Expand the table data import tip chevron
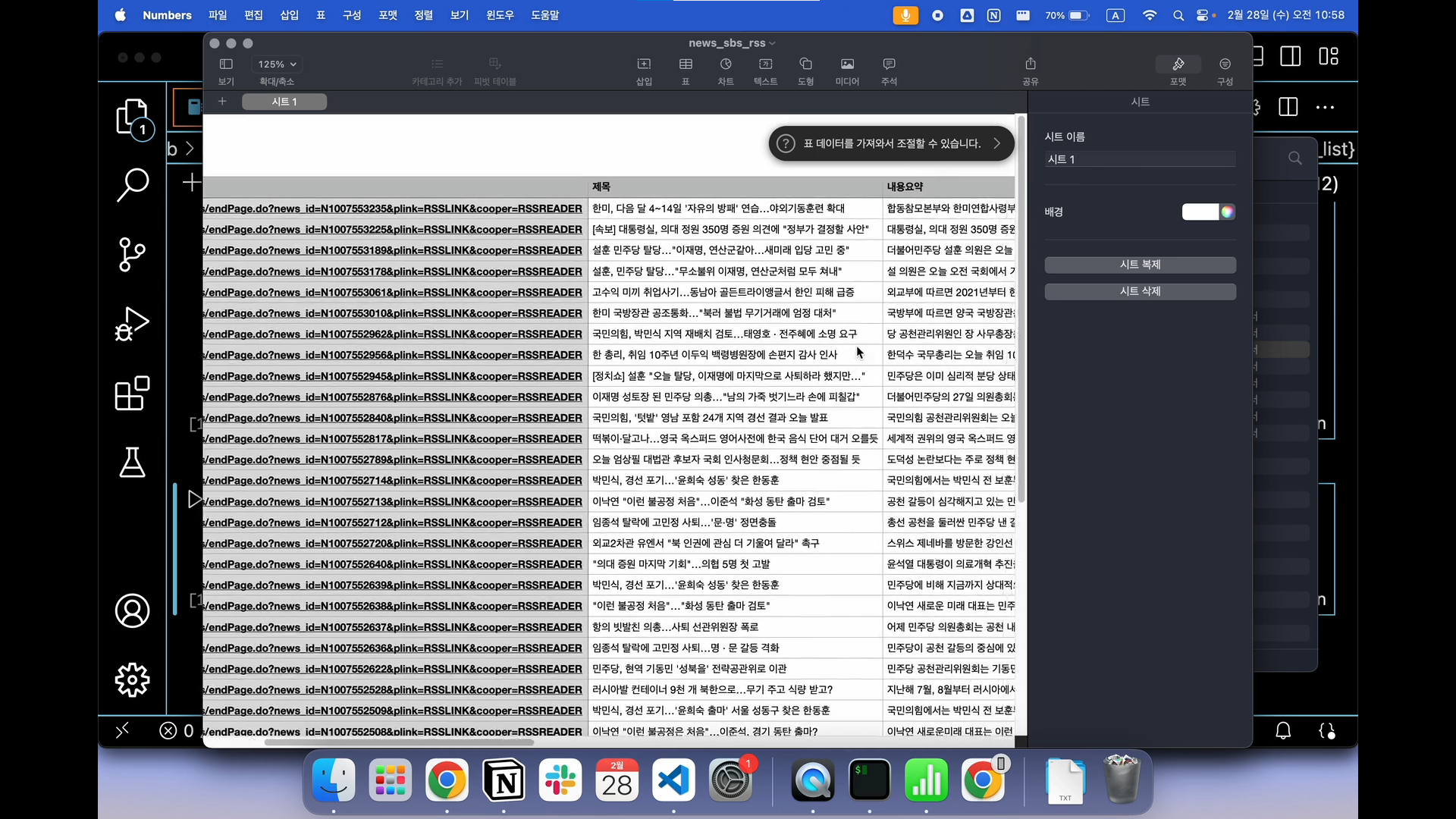This screenshot has height=819, width=1456. point(997,143)
